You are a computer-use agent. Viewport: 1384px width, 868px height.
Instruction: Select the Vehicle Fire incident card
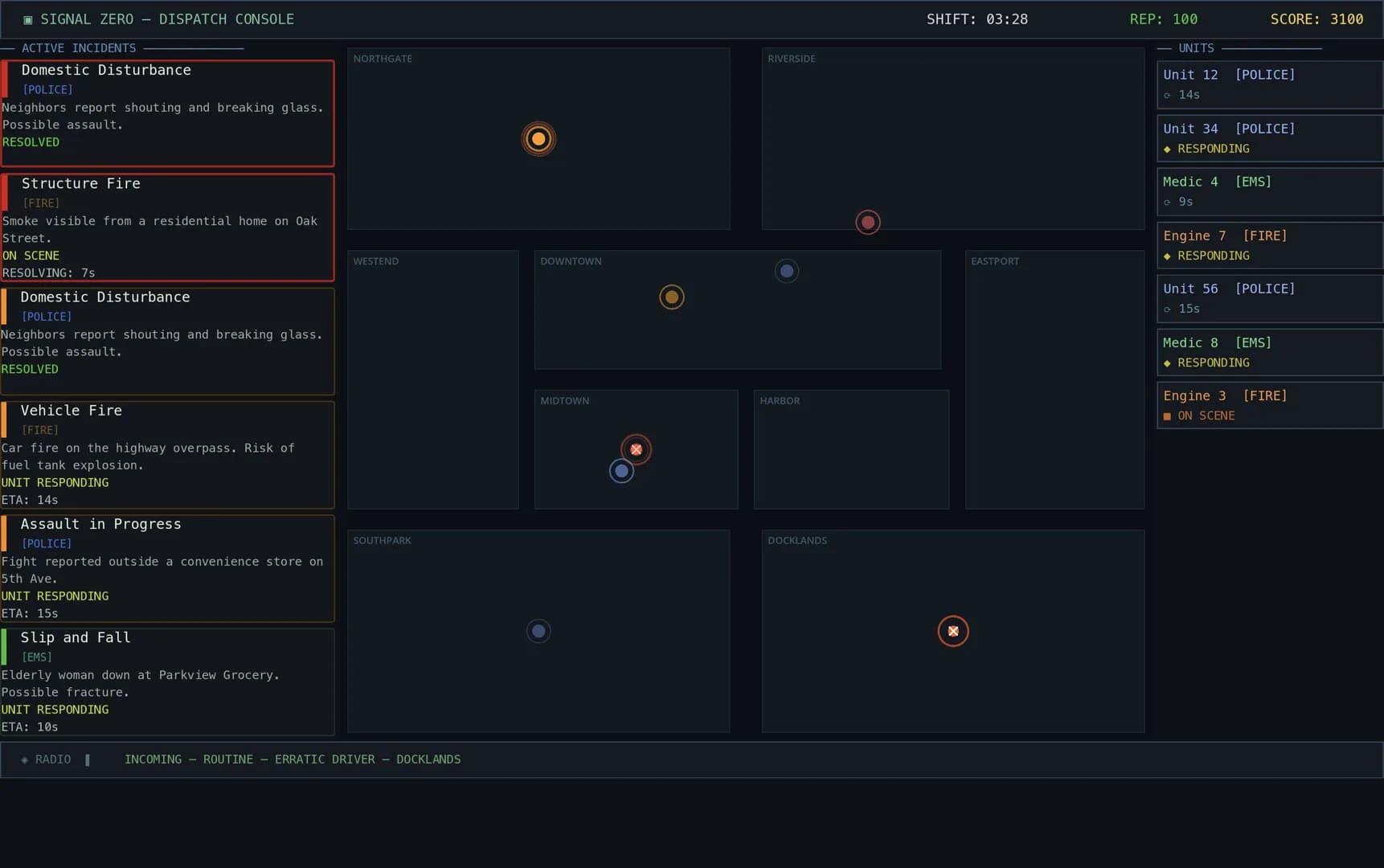(167, 455)
